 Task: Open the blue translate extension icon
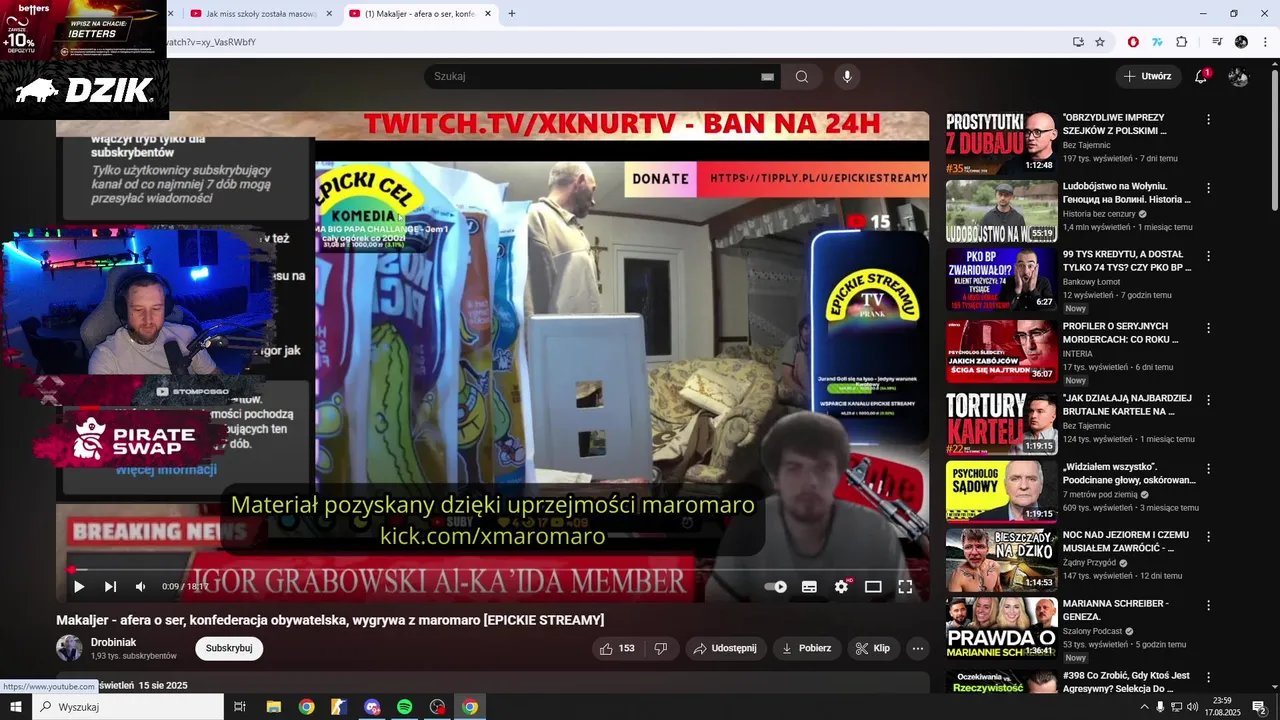pos(1157,42)
